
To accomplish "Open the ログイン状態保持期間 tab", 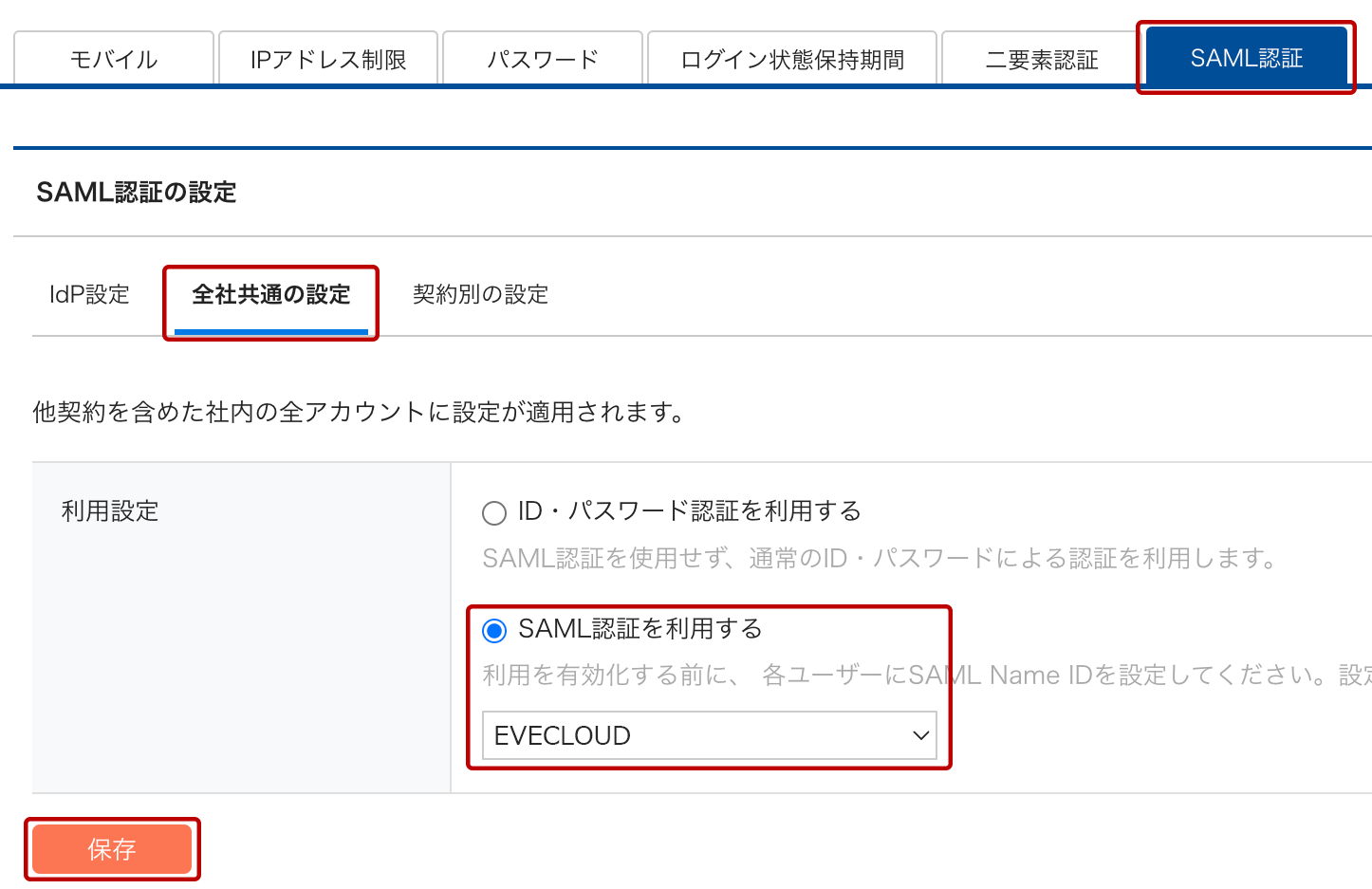I will pyautogui.click(x=792, y=59).
